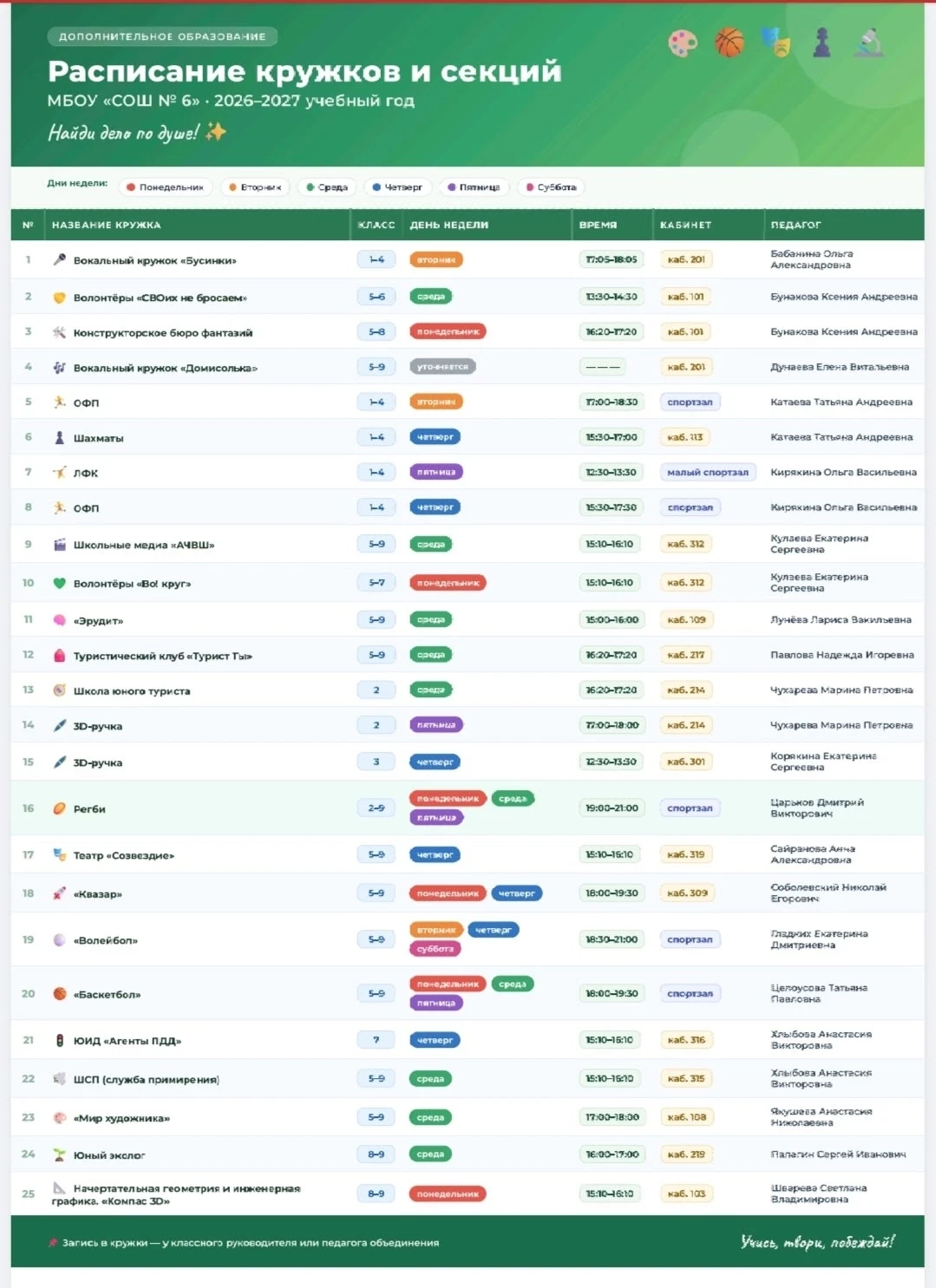Click the green heart icon for «Во! круг»
936x1288 pixels.
click(x=59, y=583)
